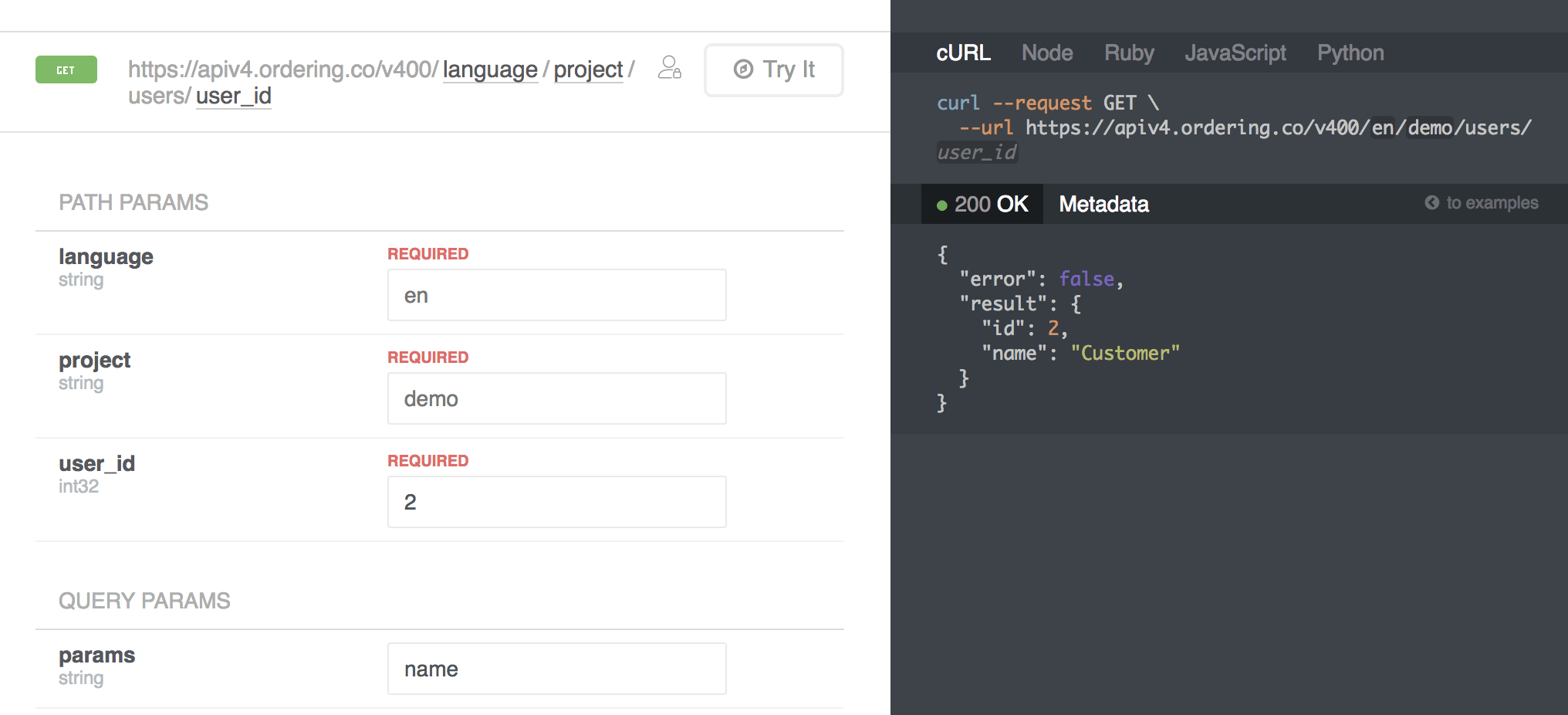Switch to the cURL code tab

click(963, 53)
